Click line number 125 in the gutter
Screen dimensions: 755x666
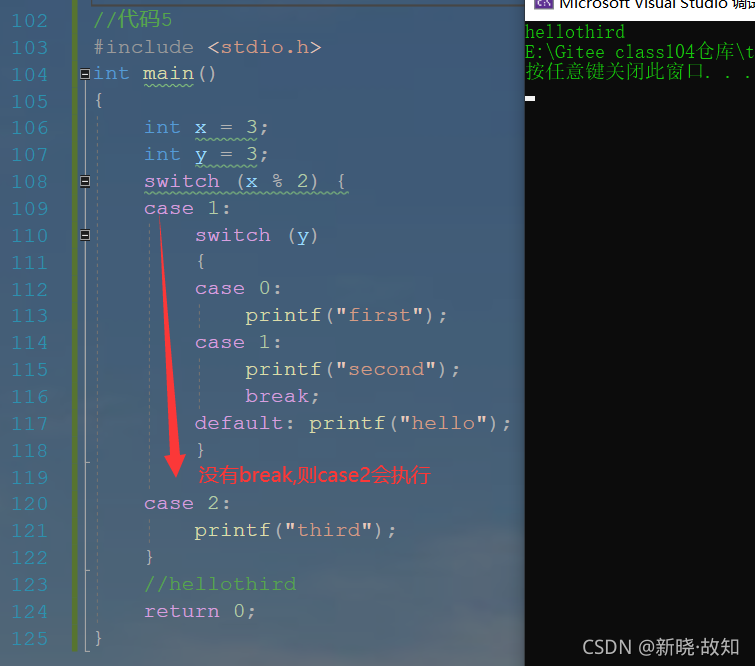tap(29, 639)
